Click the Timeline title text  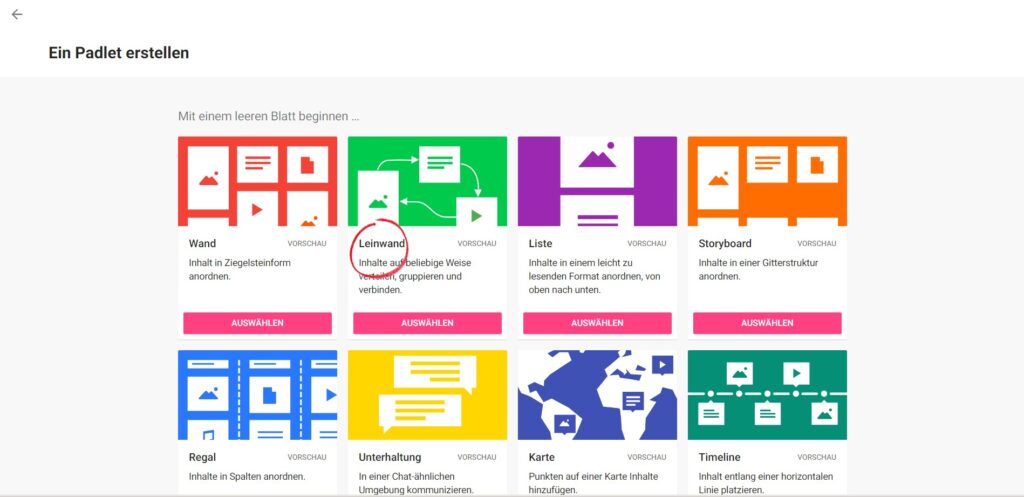[x=720, y=457]
